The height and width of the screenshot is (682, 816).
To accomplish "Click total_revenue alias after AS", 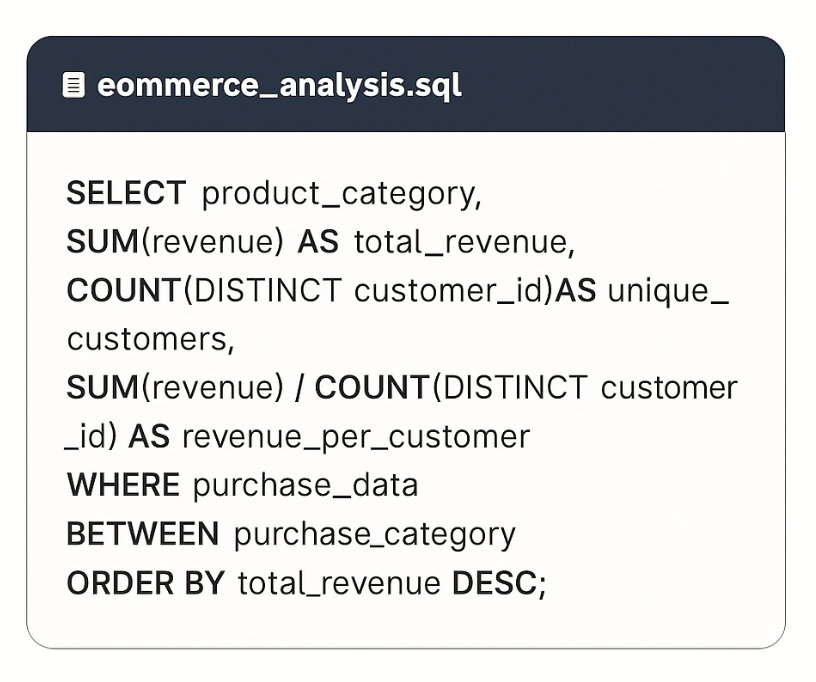I will [464, 242].
